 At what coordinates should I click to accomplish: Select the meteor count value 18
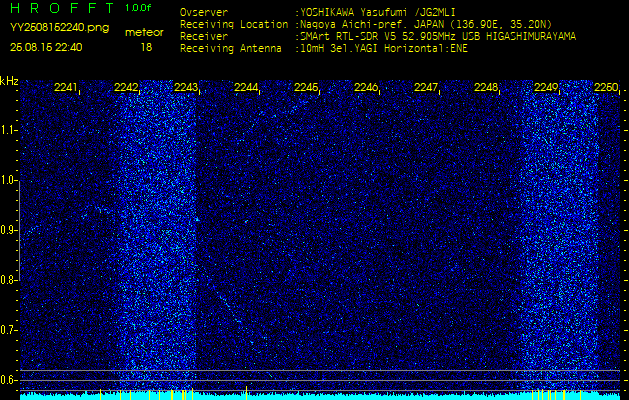click(x=146, y=47)
